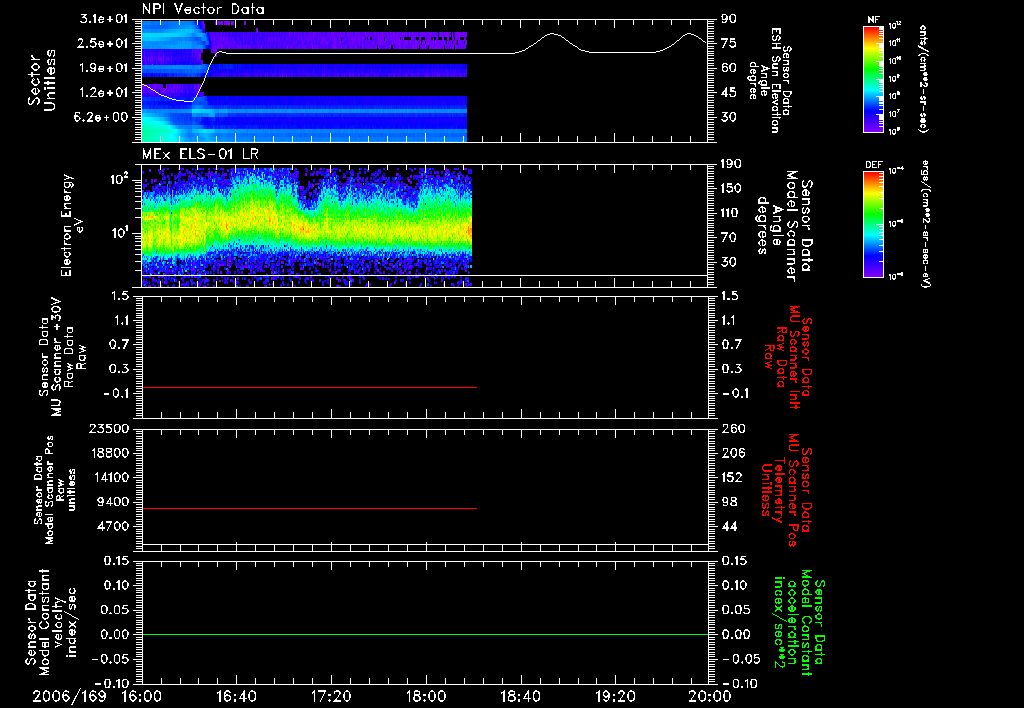Viewport: 1024px width, 708px height.
Task: Click the 19:20 time tick label
Action: [x=615, y=696]
